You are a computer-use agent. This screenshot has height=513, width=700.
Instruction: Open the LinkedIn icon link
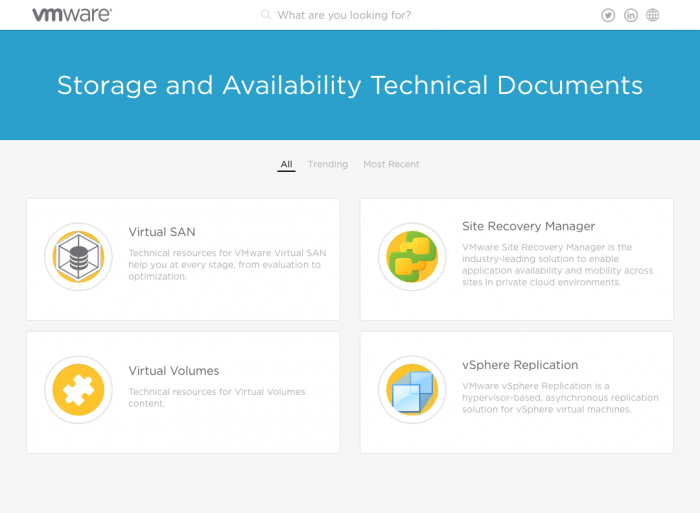(630, 15)
